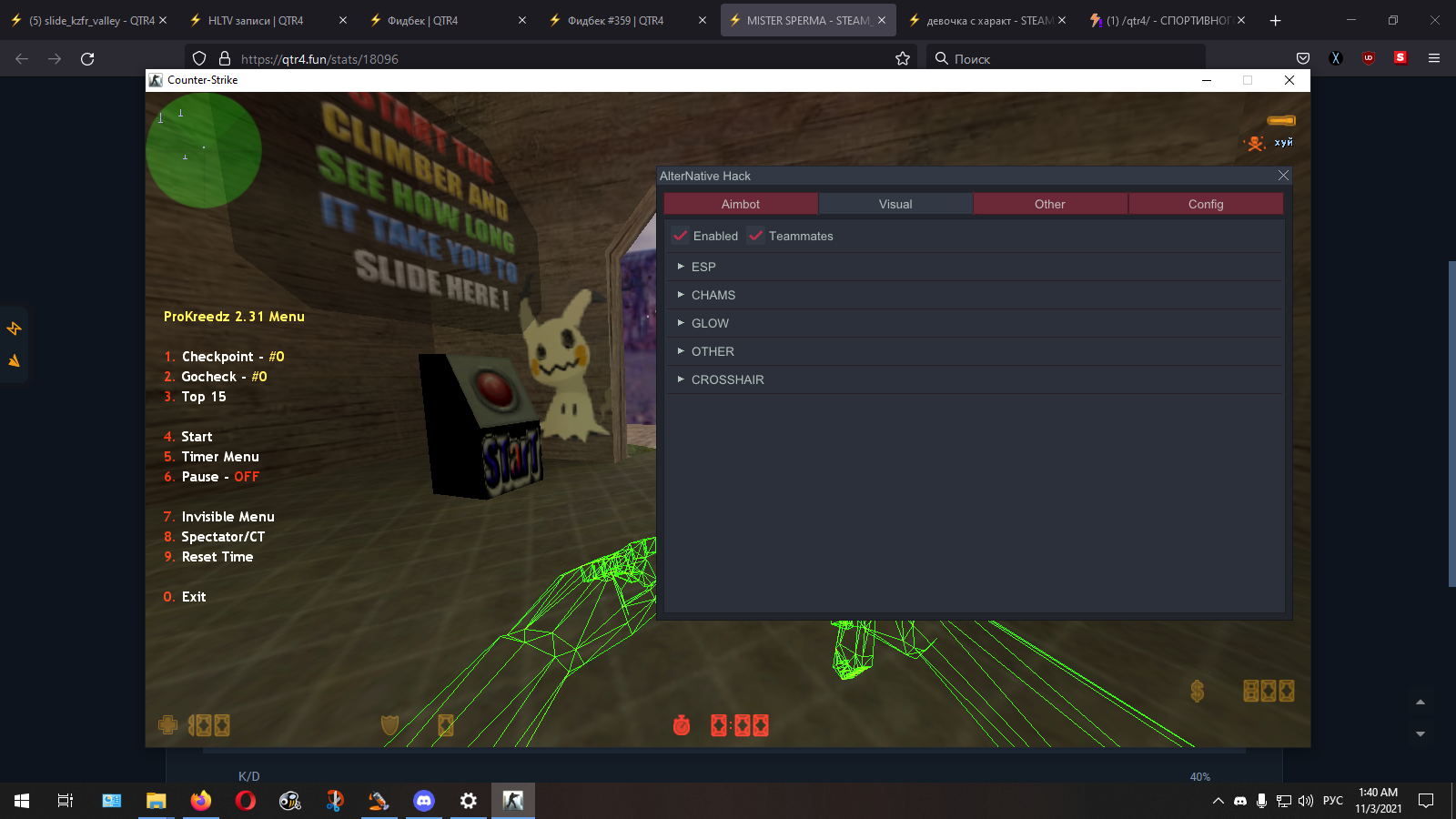Screen dimensions: 1456x819
Task: Toggle the Teammates checkbox
Action: [755, 236]
